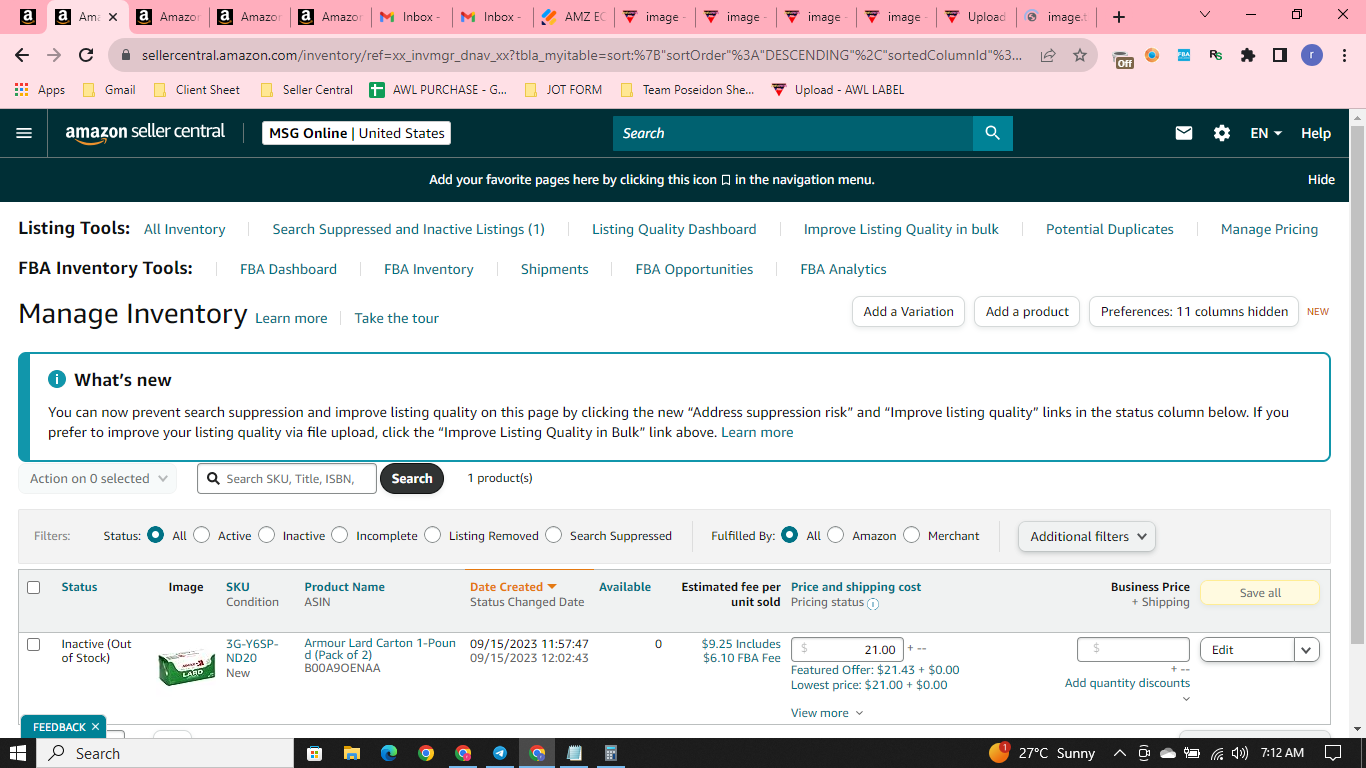Open a new browser tab with the plus button
This screenshot has width=1366, height=768.
click(1118, 17)
